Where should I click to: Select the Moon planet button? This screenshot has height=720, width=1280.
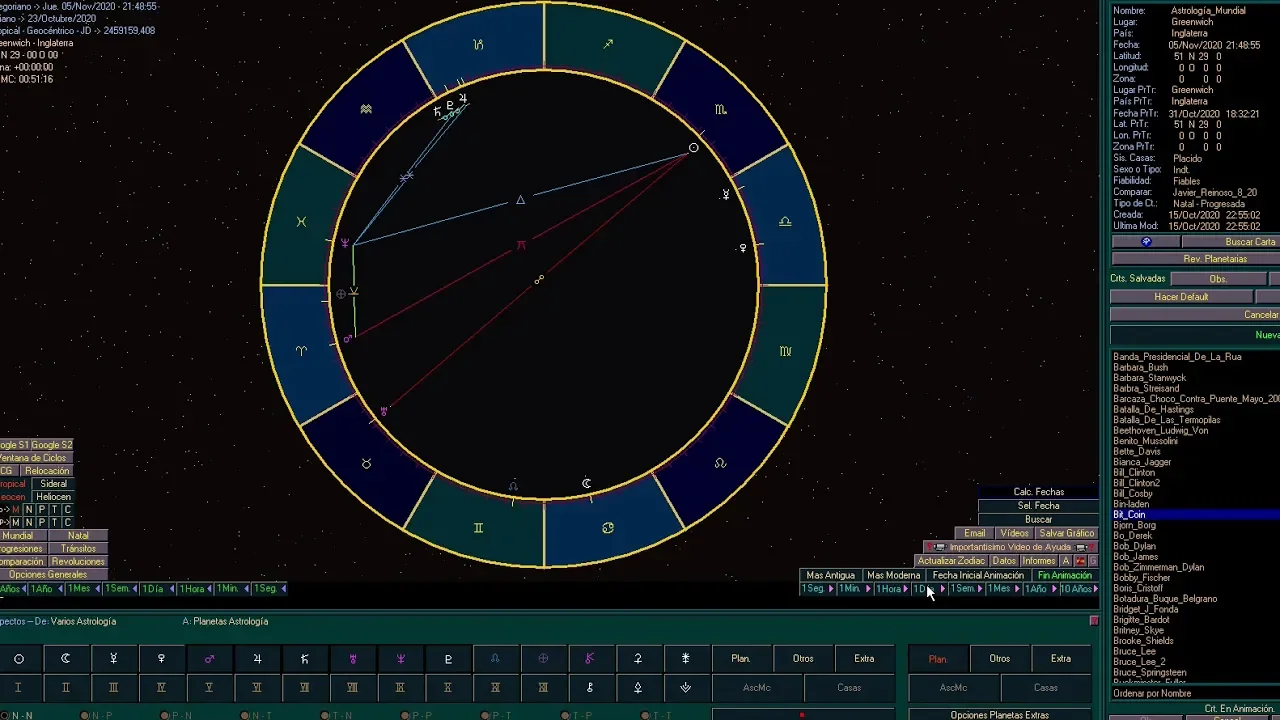pyautogui.click(x=66, y=659)
